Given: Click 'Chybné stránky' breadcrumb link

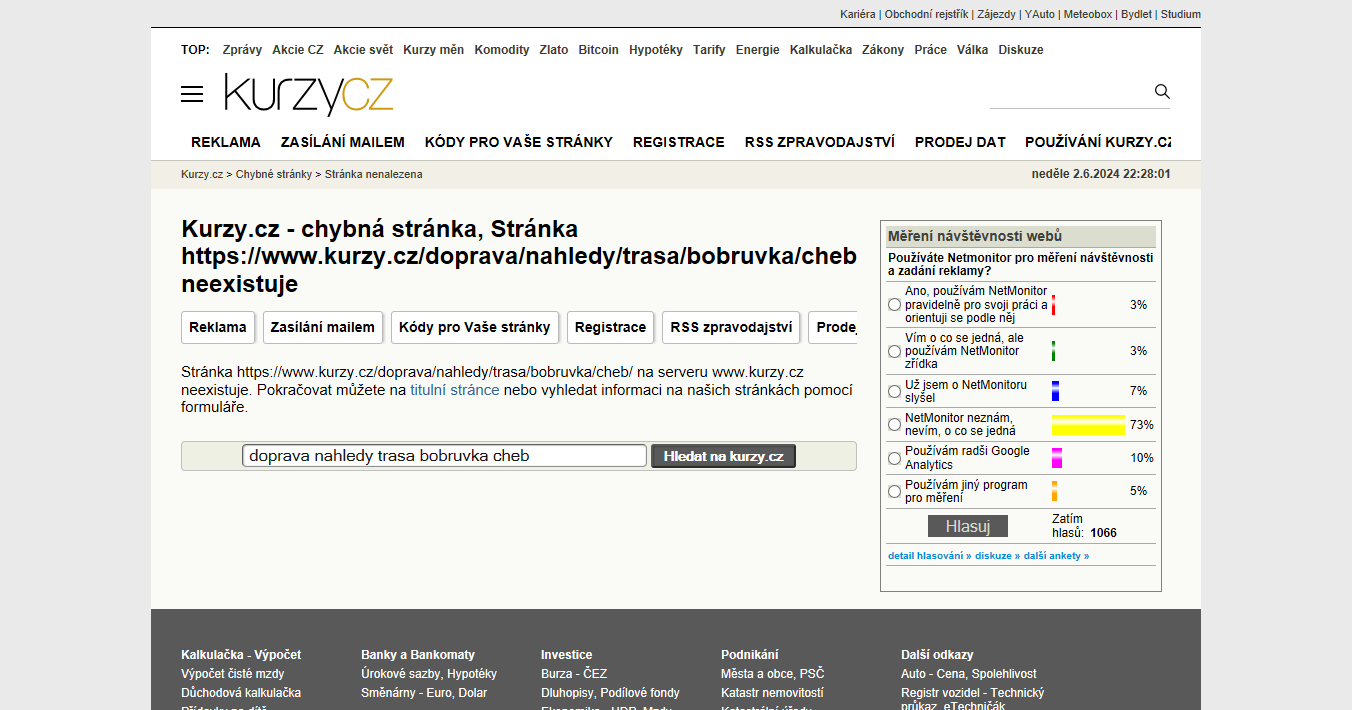Looking at the screenshot, I should coord(274,174).
